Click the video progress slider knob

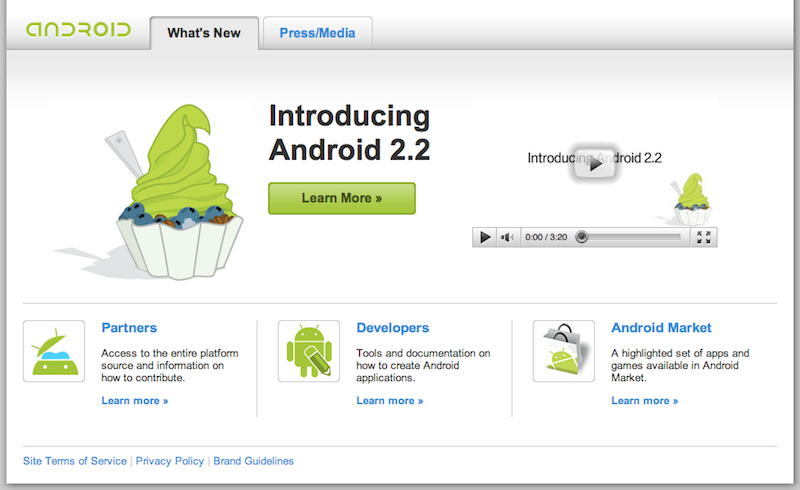[582, 237]
